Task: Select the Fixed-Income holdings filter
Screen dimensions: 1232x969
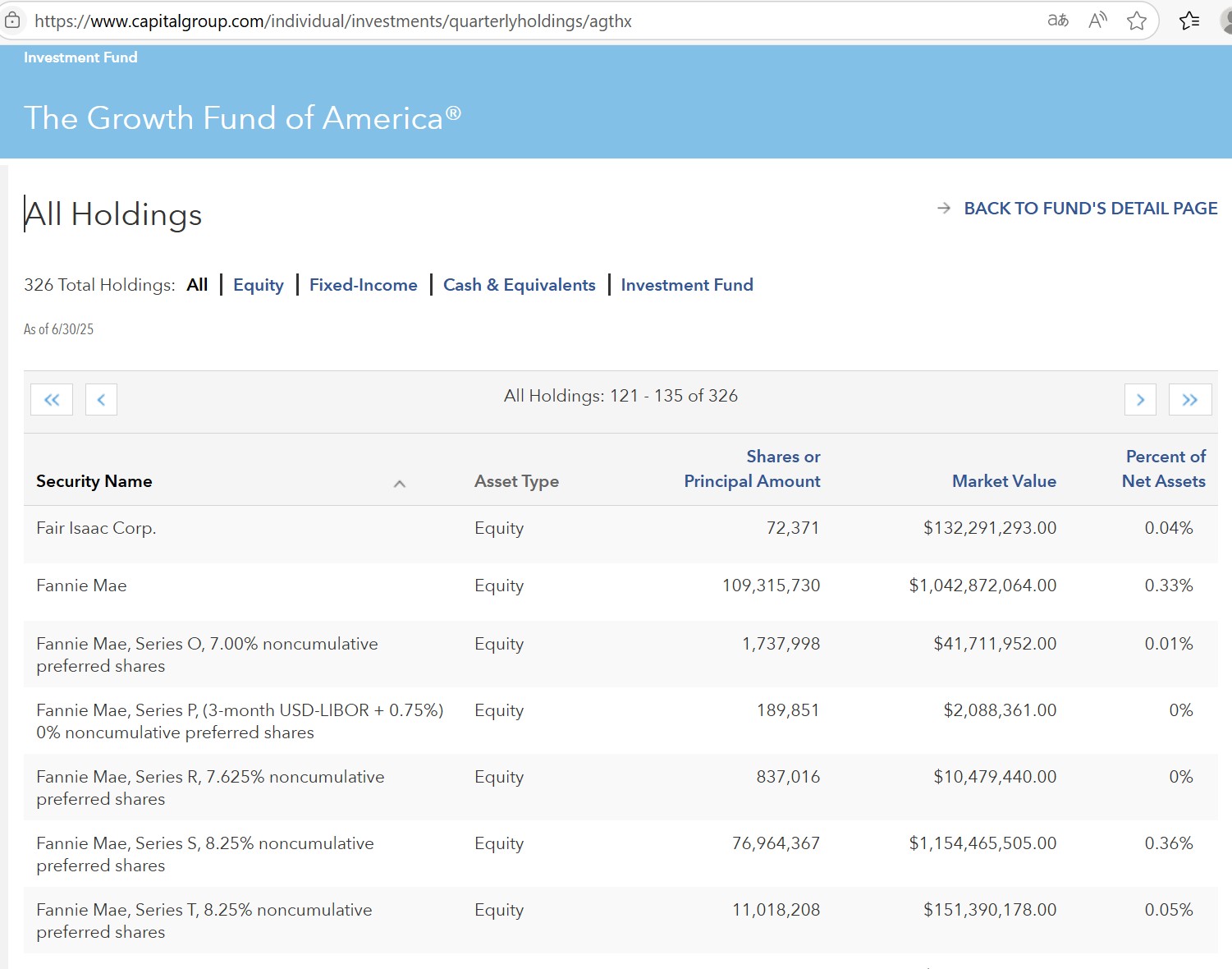Action: [363, 285]
